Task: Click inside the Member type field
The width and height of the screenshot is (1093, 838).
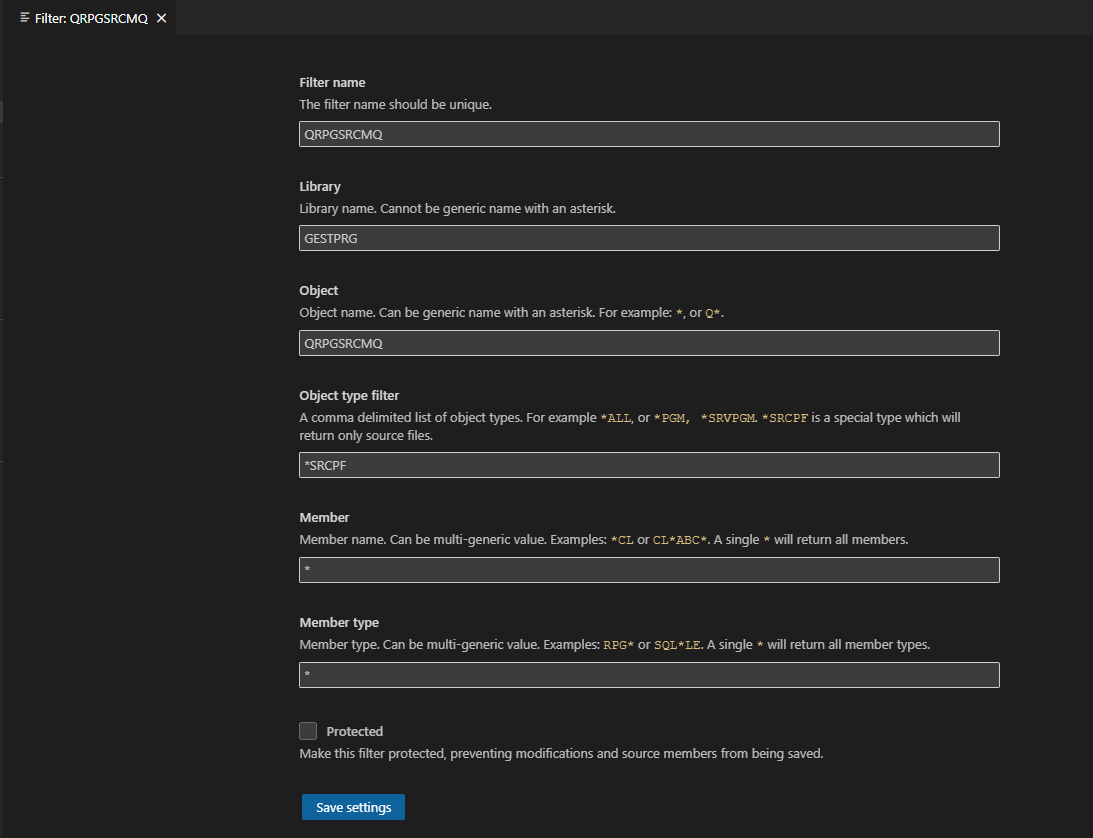Action: 648,674
